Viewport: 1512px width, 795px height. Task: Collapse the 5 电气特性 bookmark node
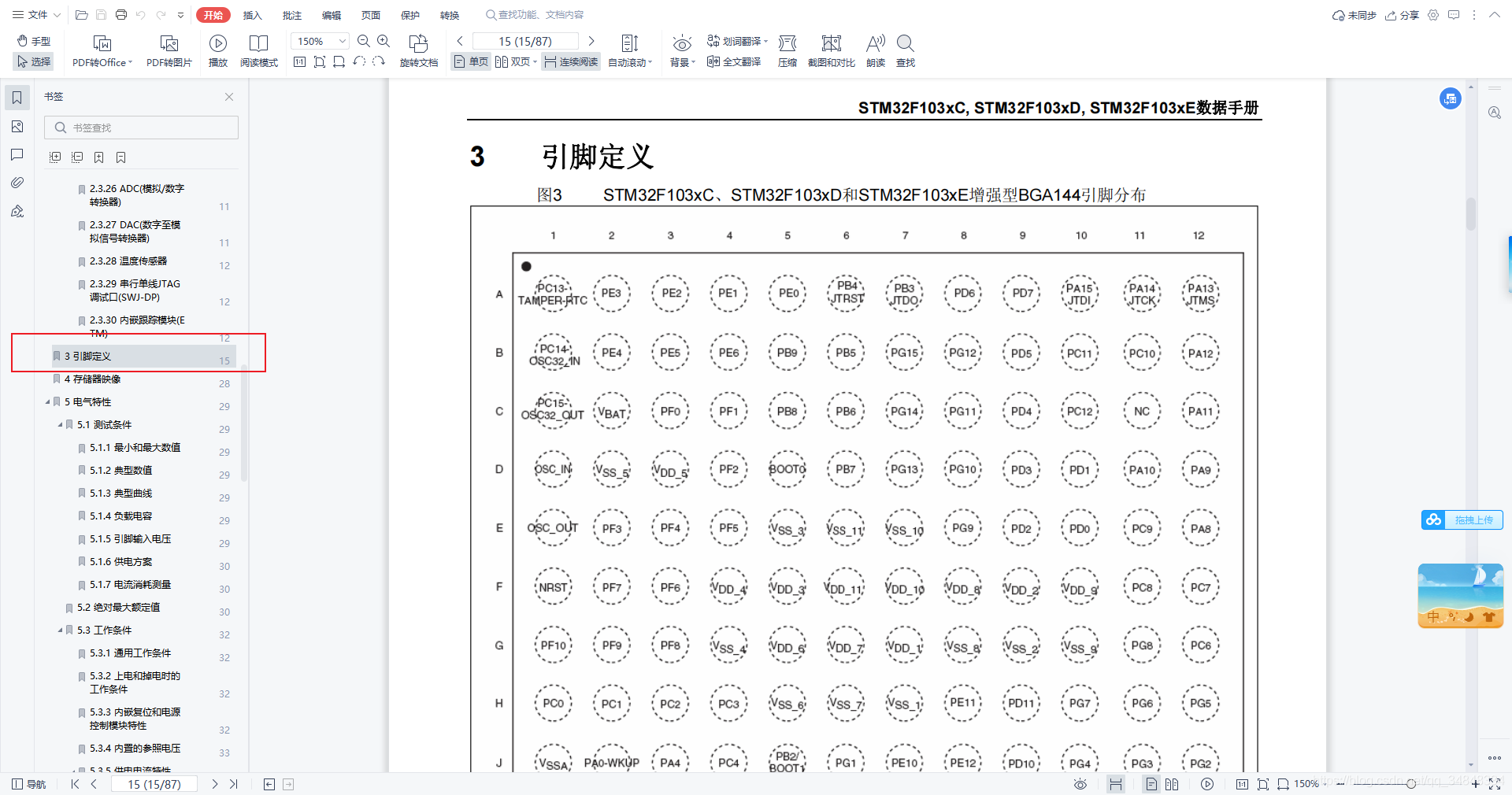coord(47,402)
